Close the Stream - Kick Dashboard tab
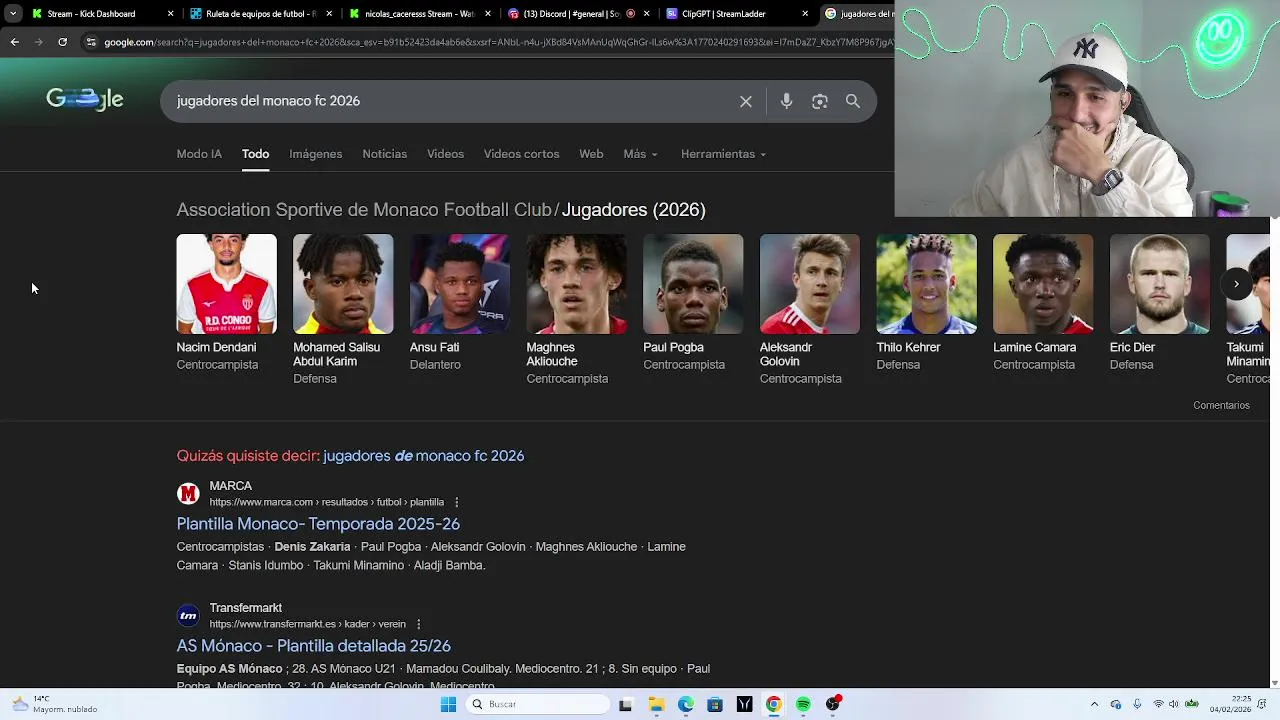 [x=170, y=14]
